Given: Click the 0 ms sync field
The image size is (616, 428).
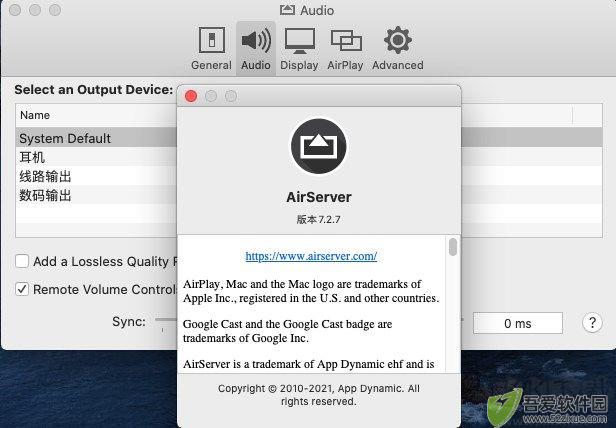Looking at the screenshot, I should pyautogui.click(x=518, y=323).
